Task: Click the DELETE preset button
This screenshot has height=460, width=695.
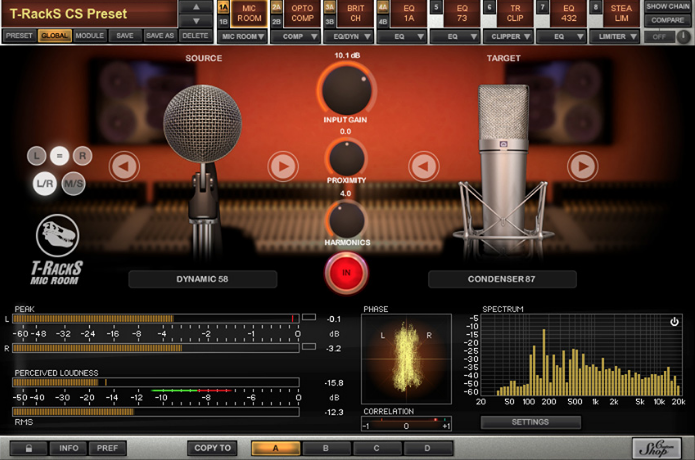Action: (x=195, y=35)
